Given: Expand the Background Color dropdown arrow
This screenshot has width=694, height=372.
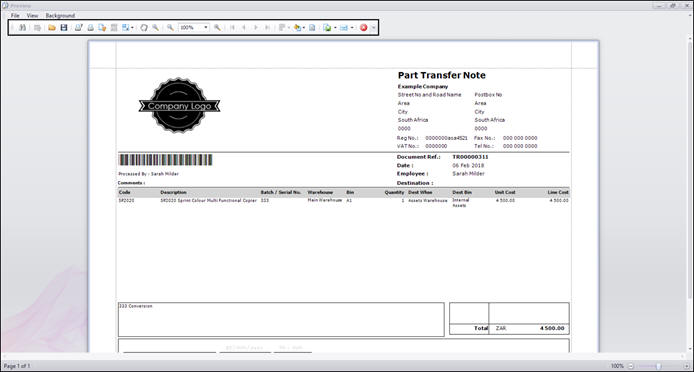Looking at the screenshot, I should [304, 27].
